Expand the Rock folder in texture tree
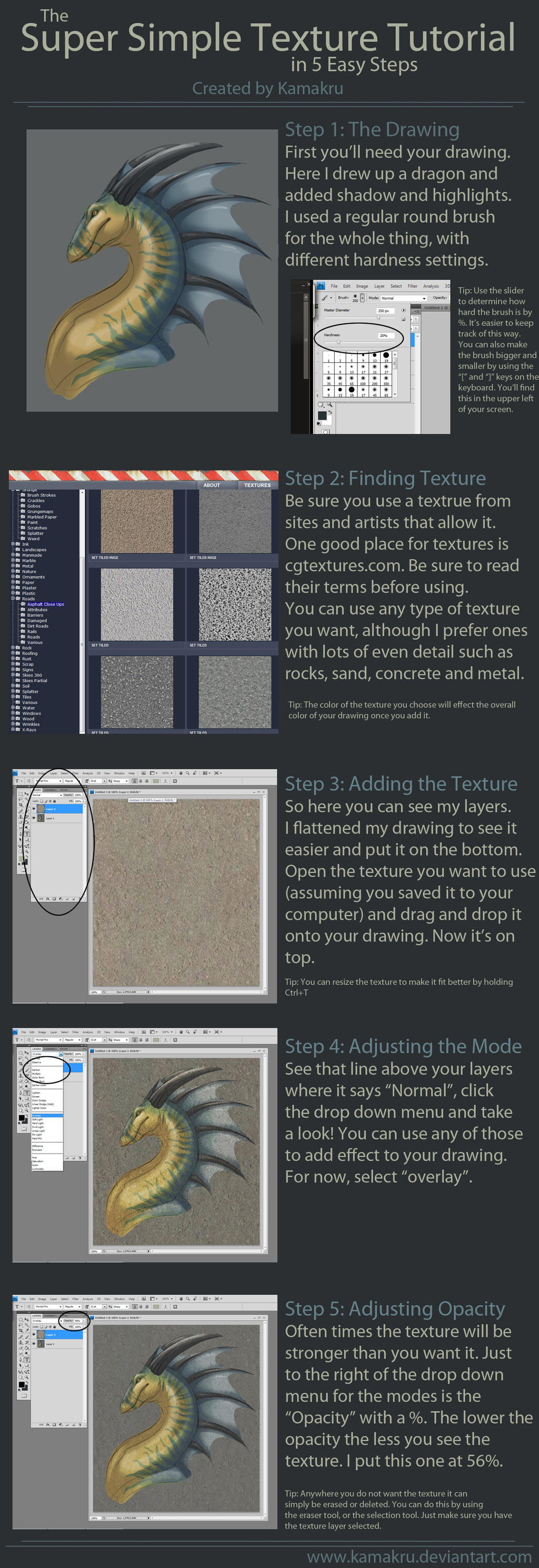 (13, 648)
